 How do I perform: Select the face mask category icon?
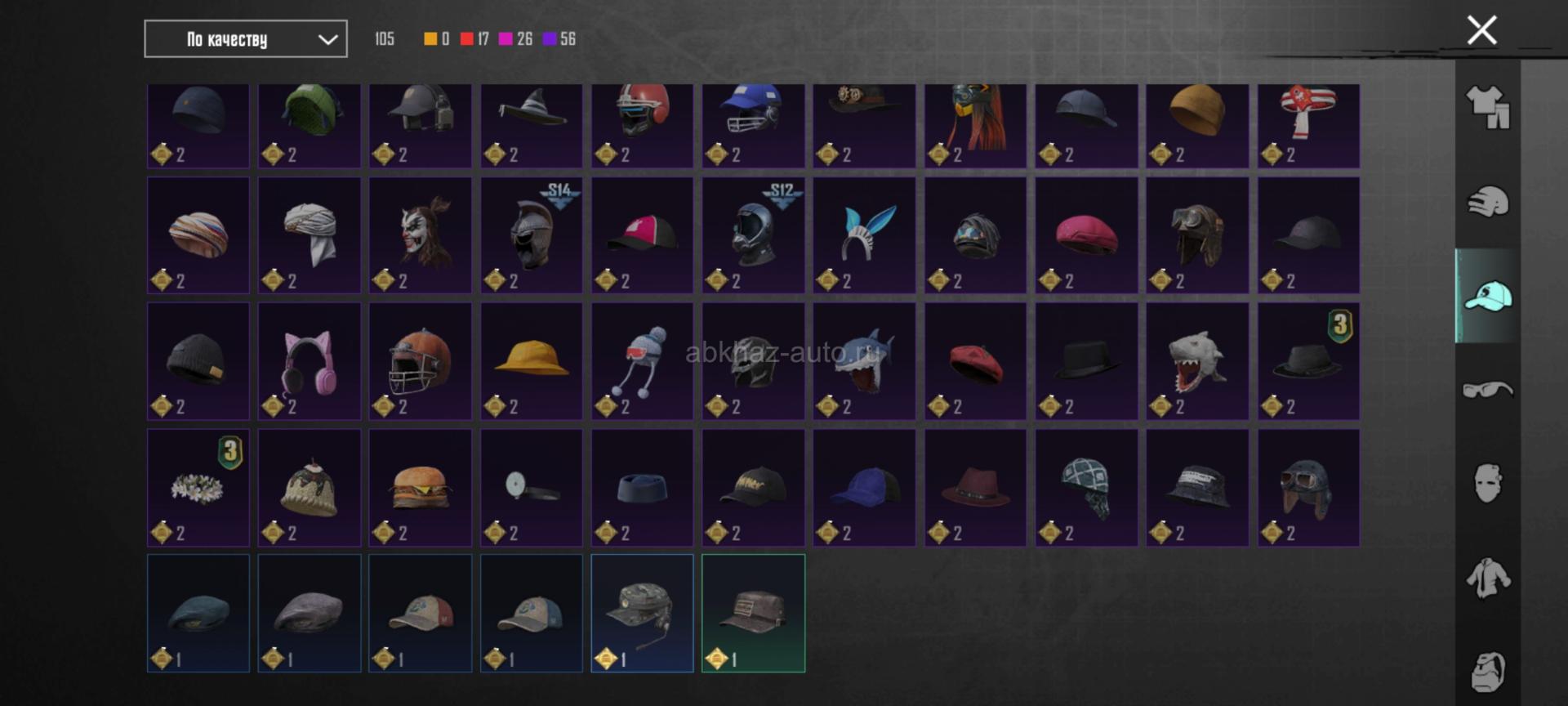pyautogui.click(x=1488, y=484)
